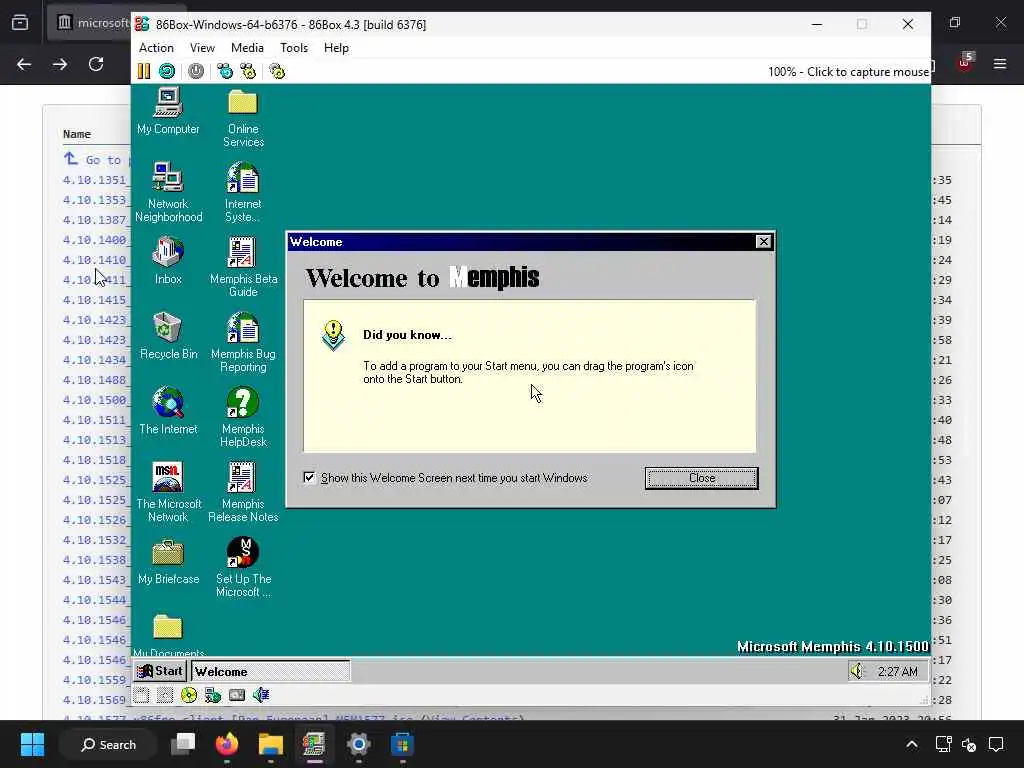Image resolution: width=1024 pixels, height=768 pixels.
Task: Open 4.10.1538 entry in browser list
Action: [x=95, y=560]
